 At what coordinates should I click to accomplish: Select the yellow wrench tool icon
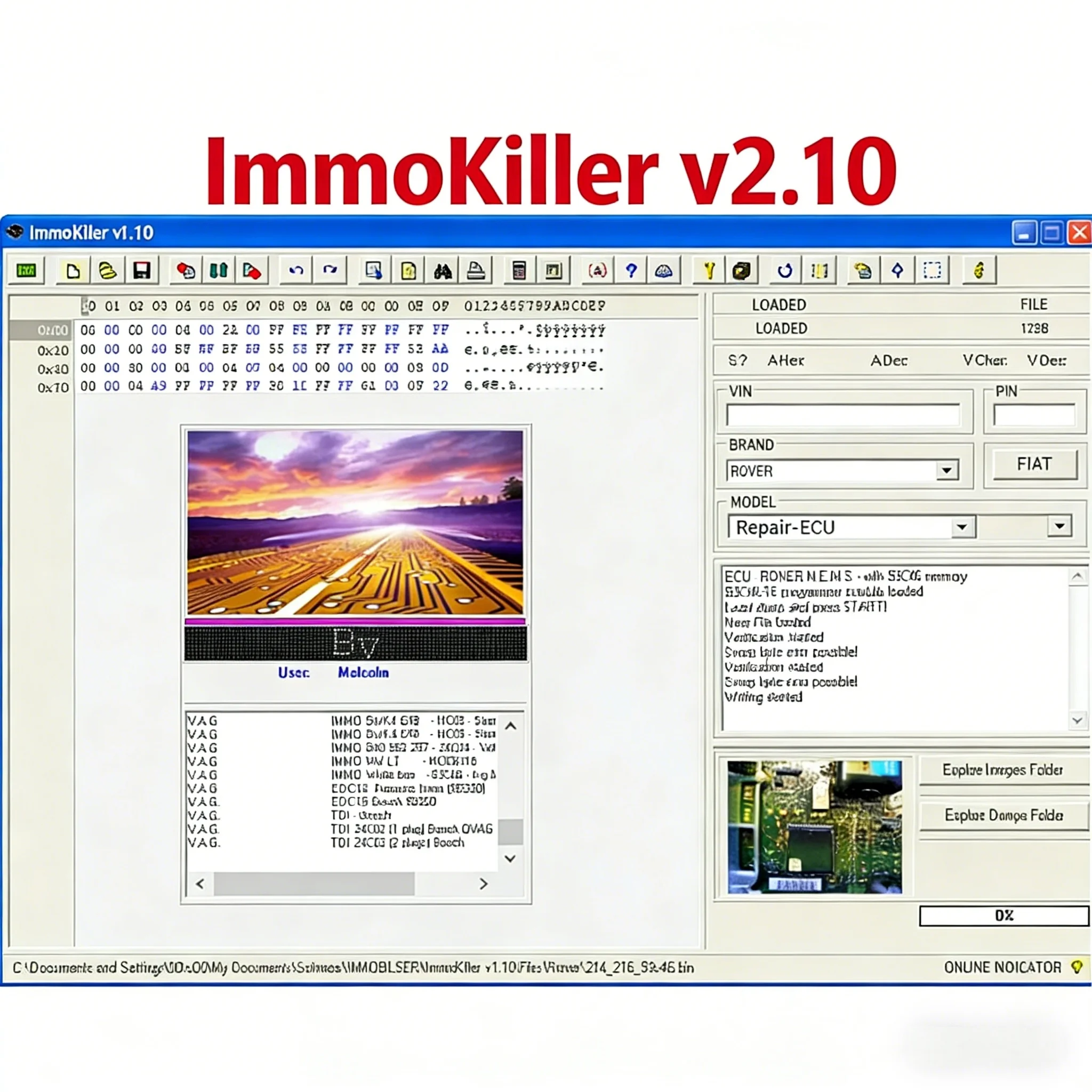pyautogui.click(x=709, y=271)
